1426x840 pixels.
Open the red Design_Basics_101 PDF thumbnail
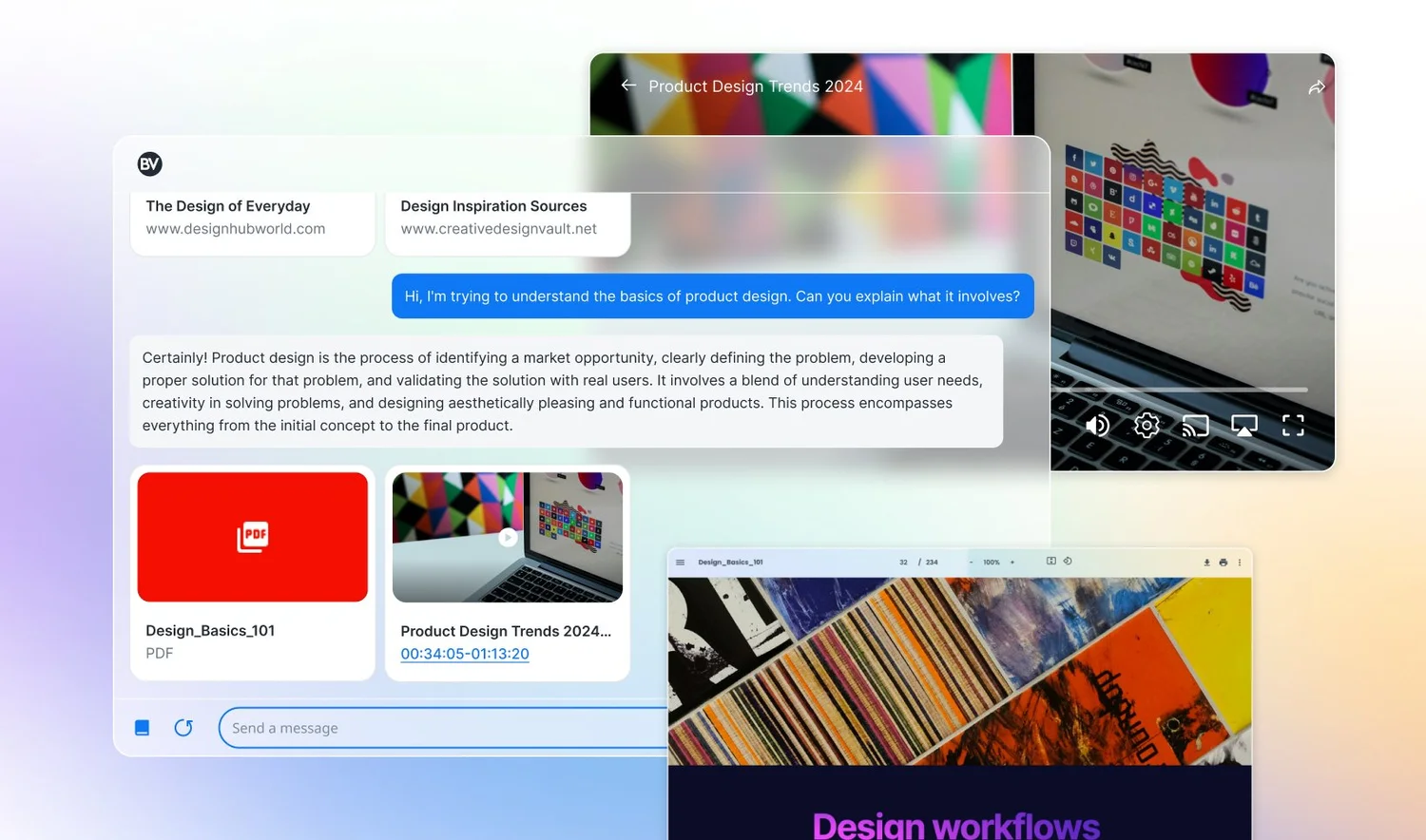tap(253, 537)
